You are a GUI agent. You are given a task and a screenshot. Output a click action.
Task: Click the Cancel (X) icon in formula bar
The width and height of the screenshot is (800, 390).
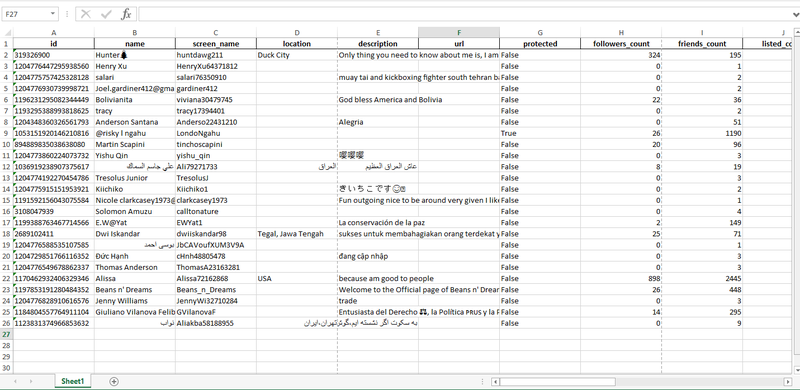[86, 14]
